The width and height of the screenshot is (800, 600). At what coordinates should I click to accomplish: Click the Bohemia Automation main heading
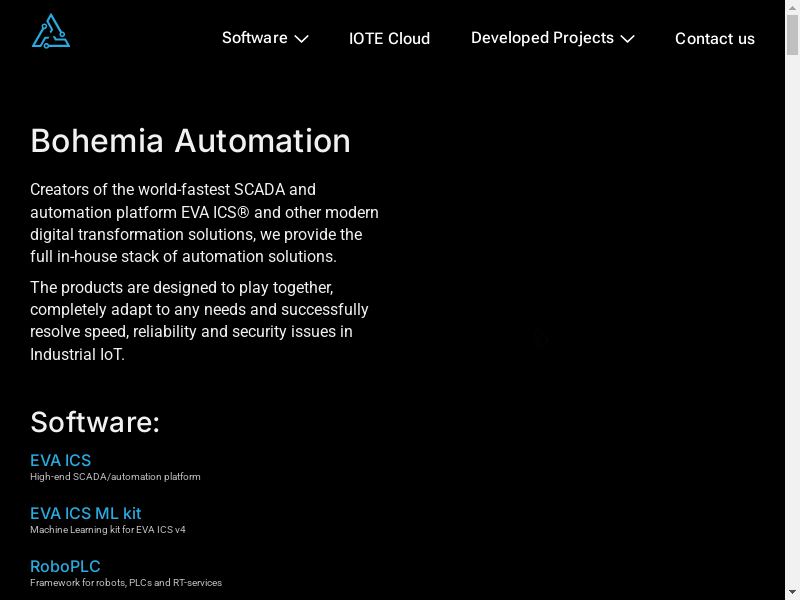(190, 141)
